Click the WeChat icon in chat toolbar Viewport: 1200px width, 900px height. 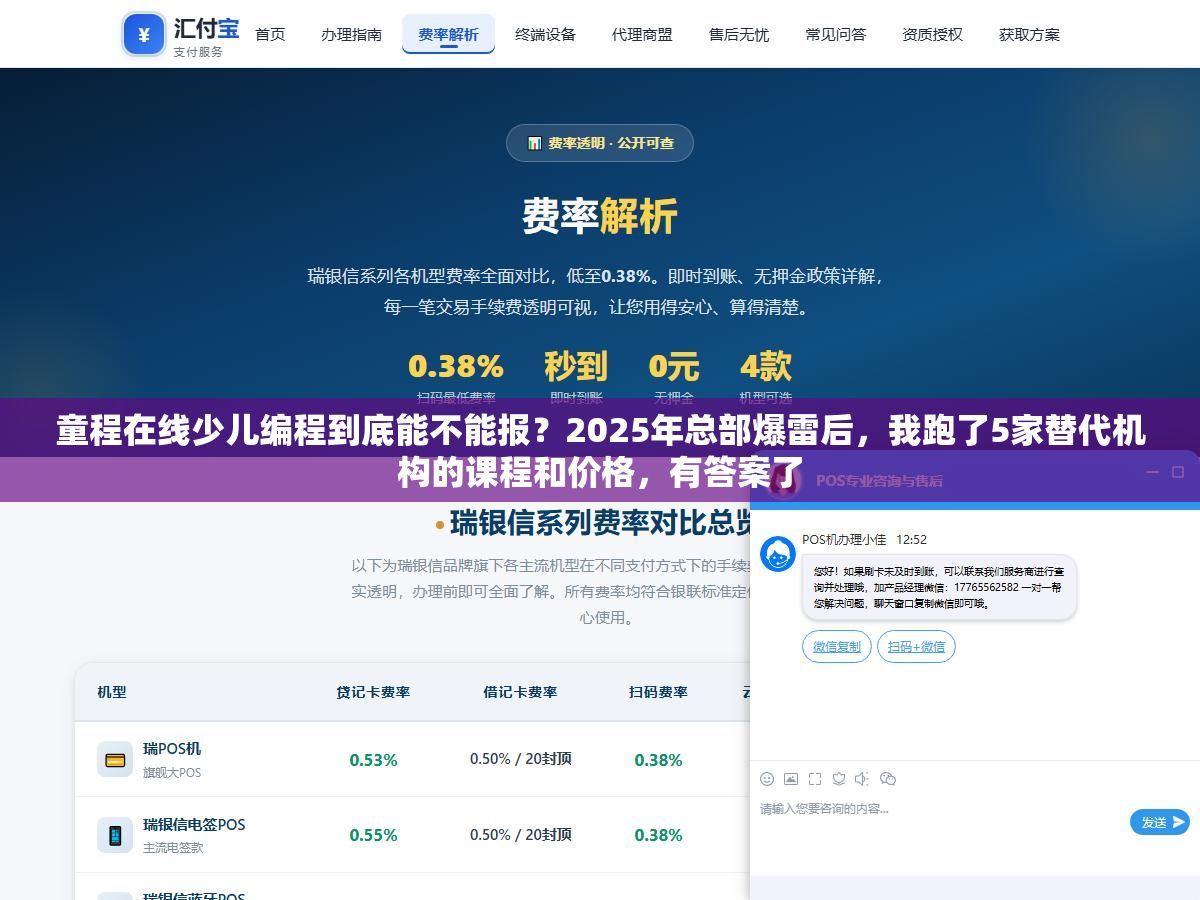tap(888, 778)
